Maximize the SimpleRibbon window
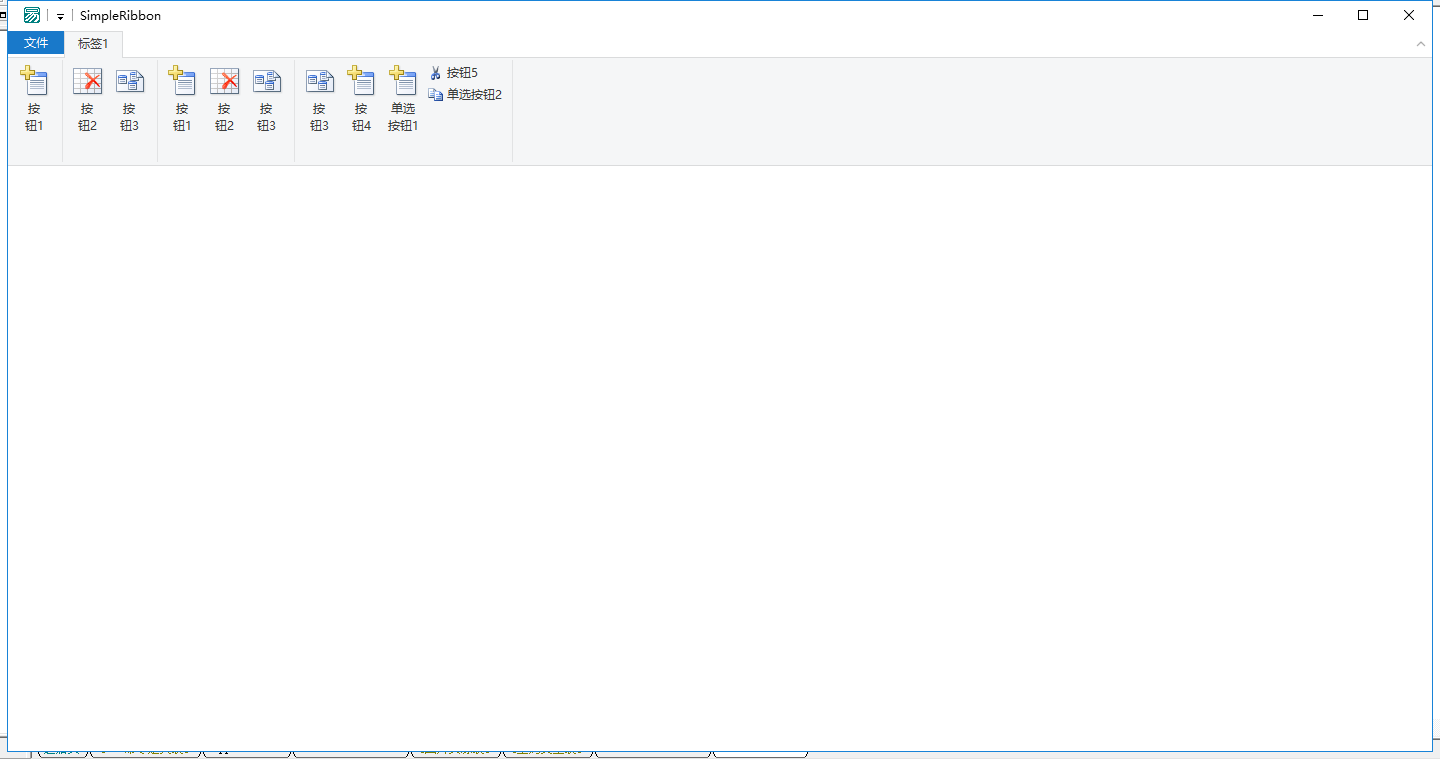This screenshot has width=1440, height=759. 1363,15
